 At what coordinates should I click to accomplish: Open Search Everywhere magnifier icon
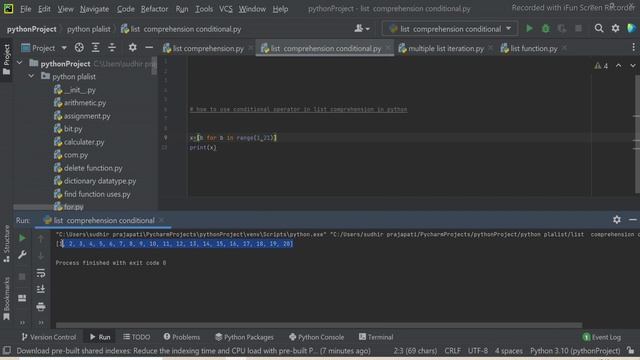599,28
